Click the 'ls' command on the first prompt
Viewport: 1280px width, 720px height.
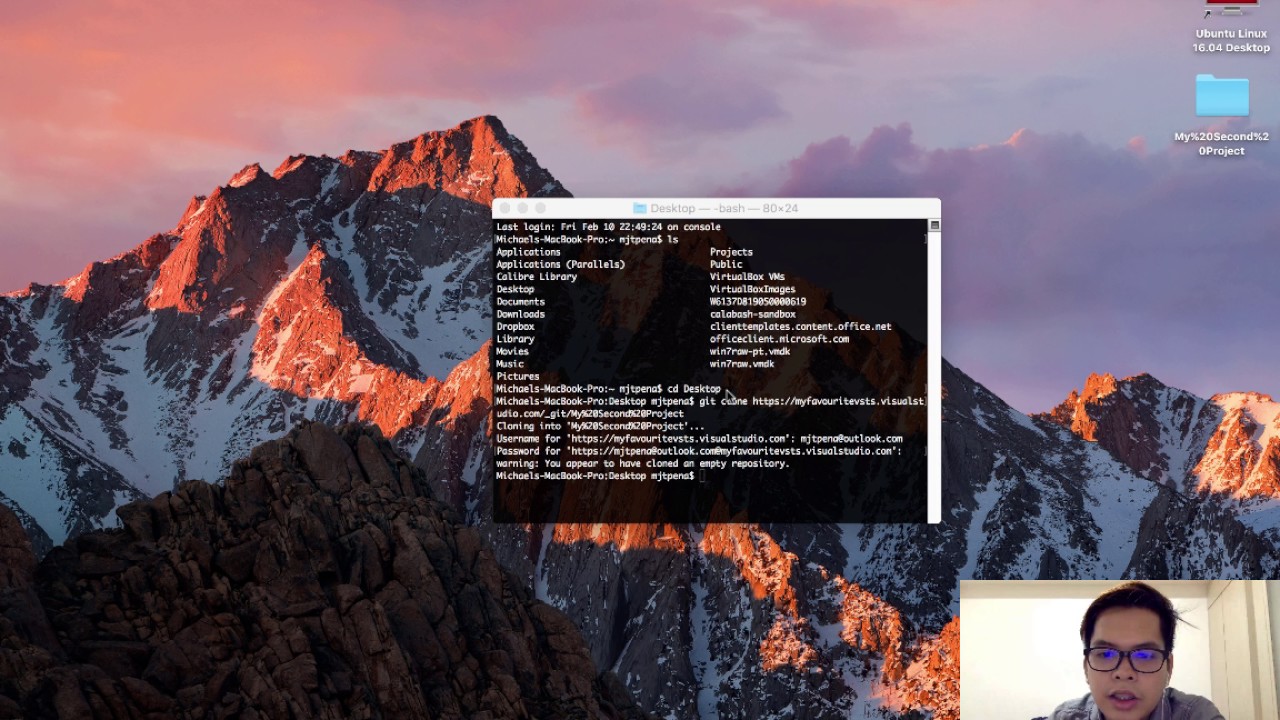[x=672, y=240]
